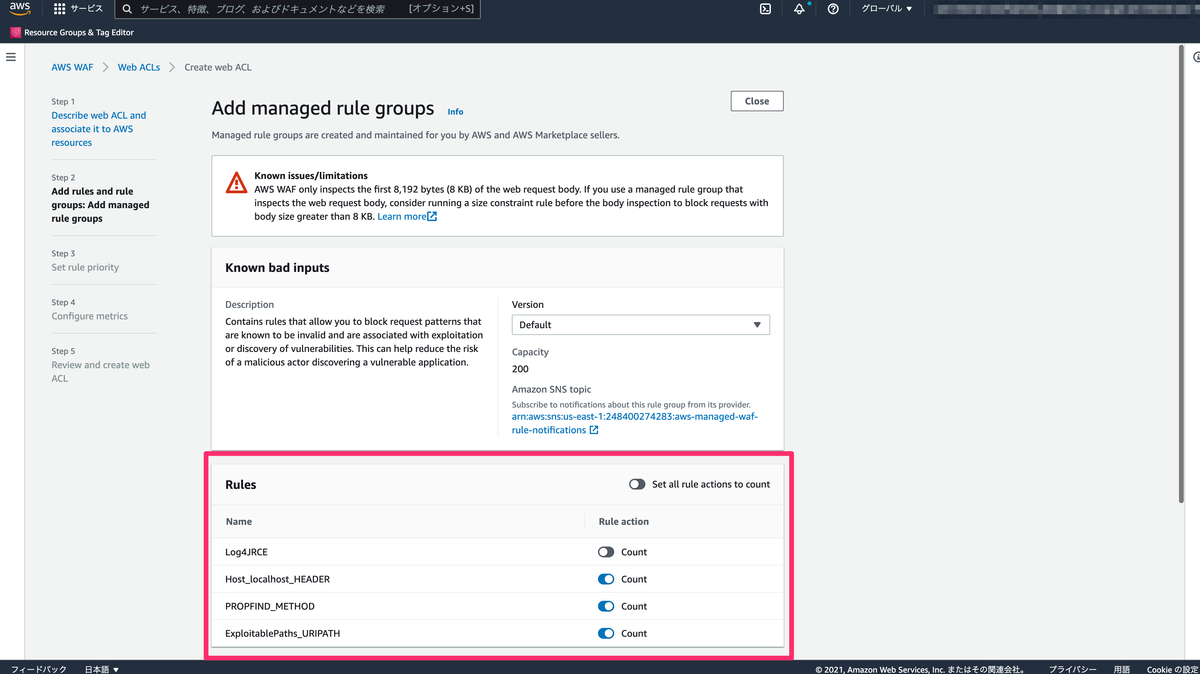
Task: Disable the Host_localhost_HEADER count toggle
Action: pyautogui.click(x=604, y=578)
